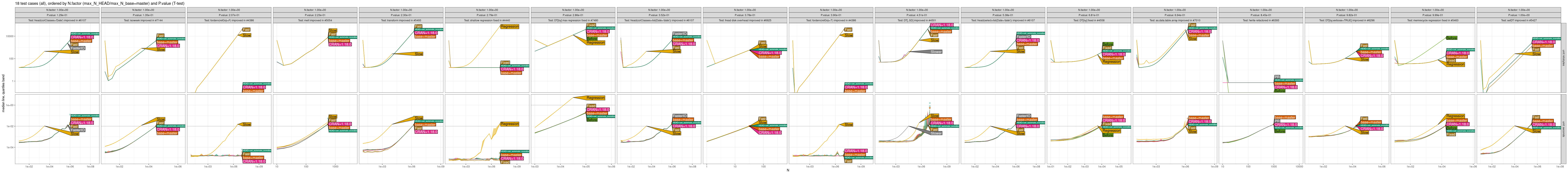Click the 'as.data.table.array improved in #7019' header
Viewport: 1568px width, 174px height.
1175,20
